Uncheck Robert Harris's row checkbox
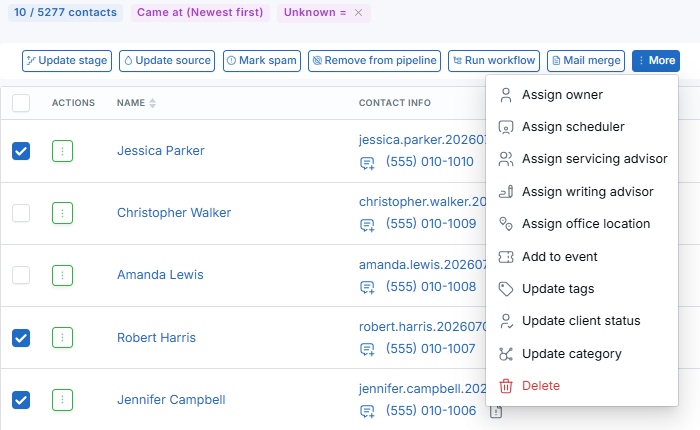Screen dimensions: 700x430 point(21,338)
